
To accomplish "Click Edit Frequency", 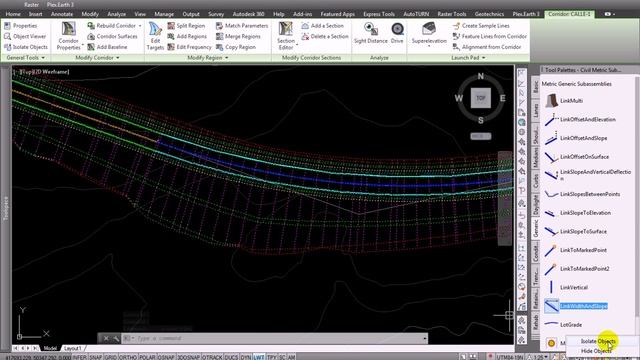I will pyautogui.click(x=189, y=47).
